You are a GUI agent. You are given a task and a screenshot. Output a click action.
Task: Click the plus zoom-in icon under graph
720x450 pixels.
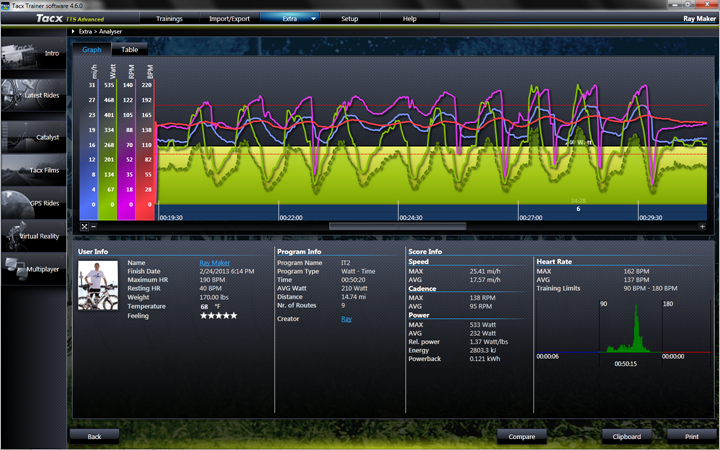coord(702,226)
